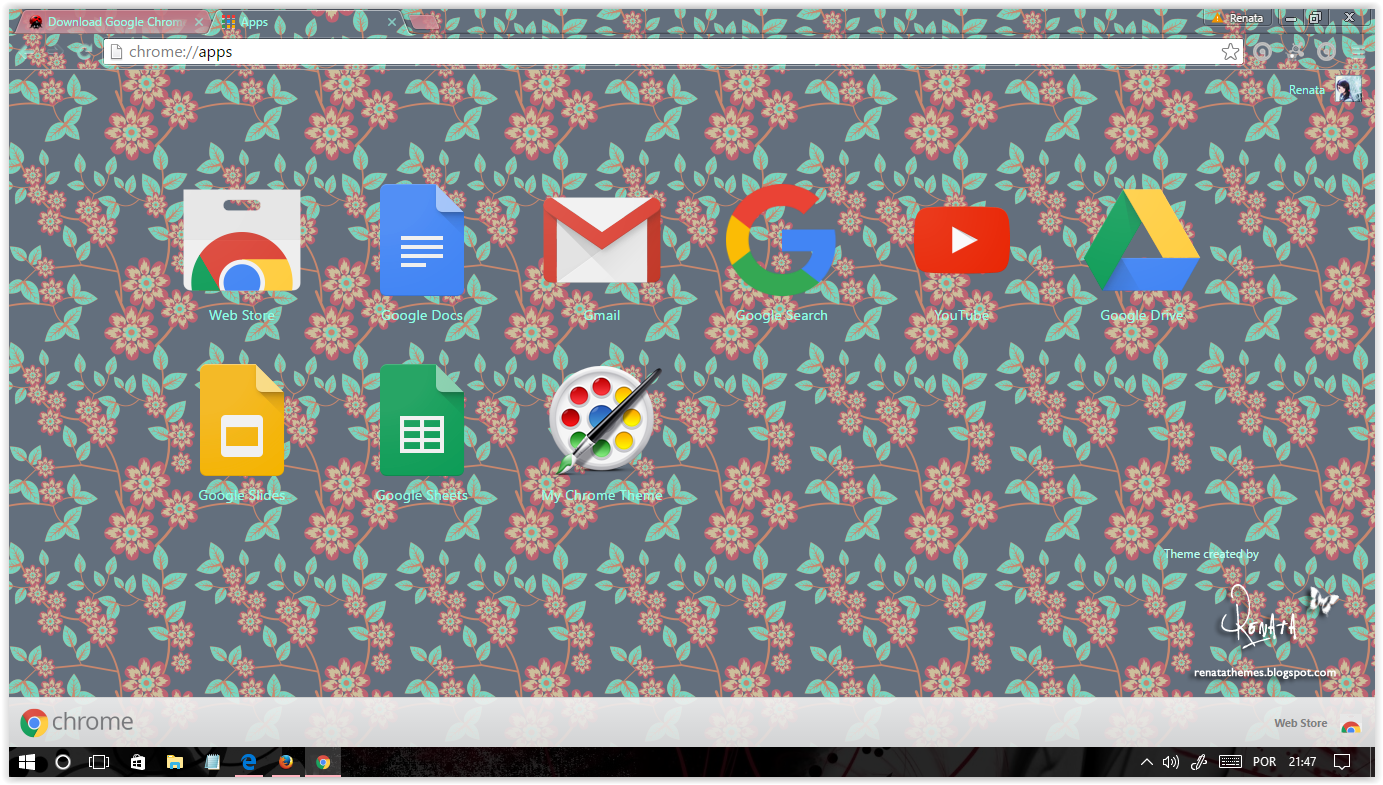
Task: Open the volume slider from the taskbar
Action: tap(1170, 762)
